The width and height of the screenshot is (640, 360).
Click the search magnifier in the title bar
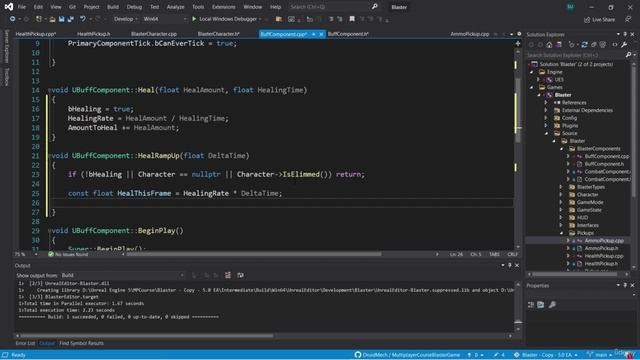(x=374, y=7)
